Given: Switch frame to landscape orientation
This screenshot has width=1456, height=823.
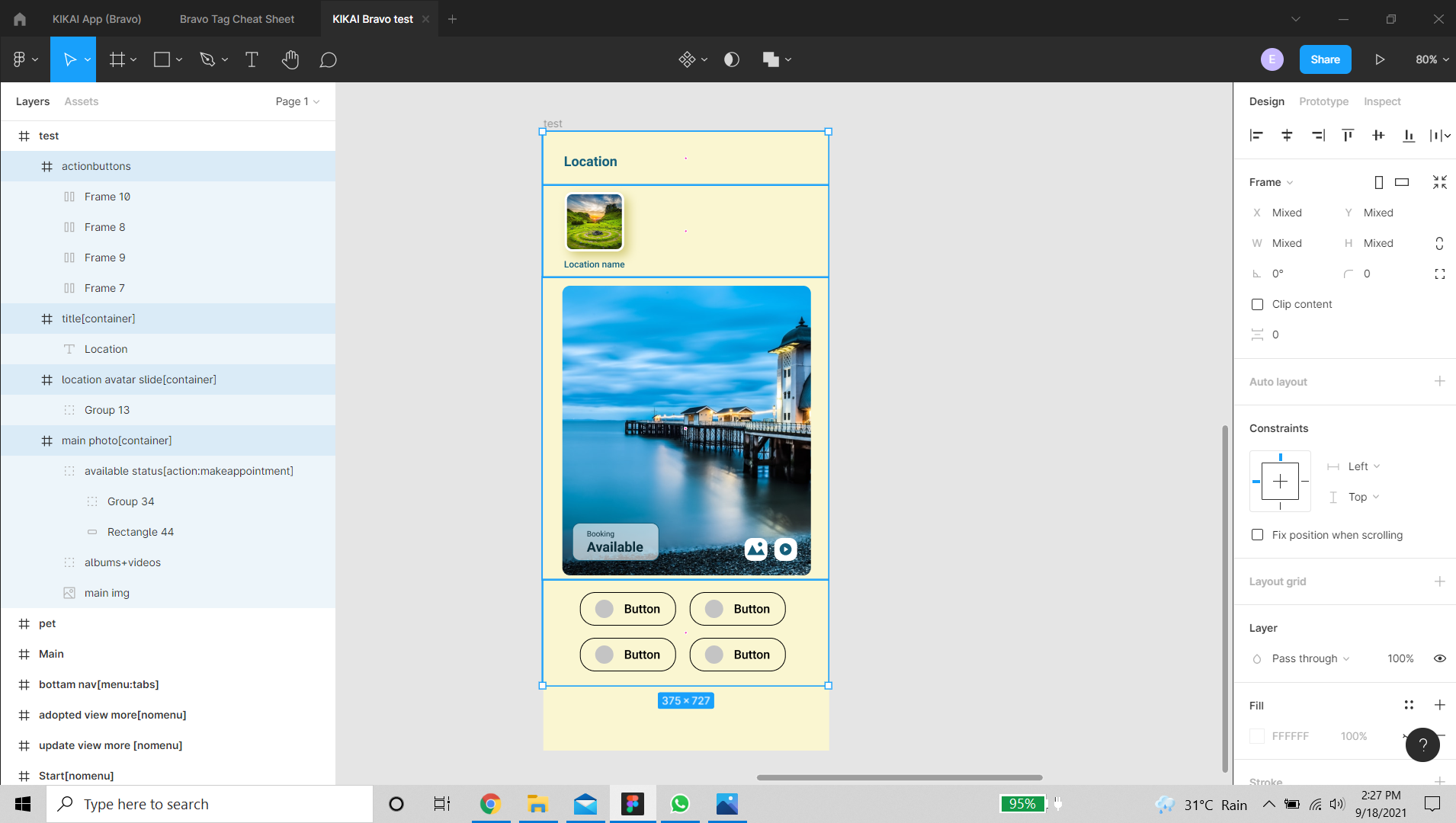Looking at the screenshot, I should (1402, 182).
